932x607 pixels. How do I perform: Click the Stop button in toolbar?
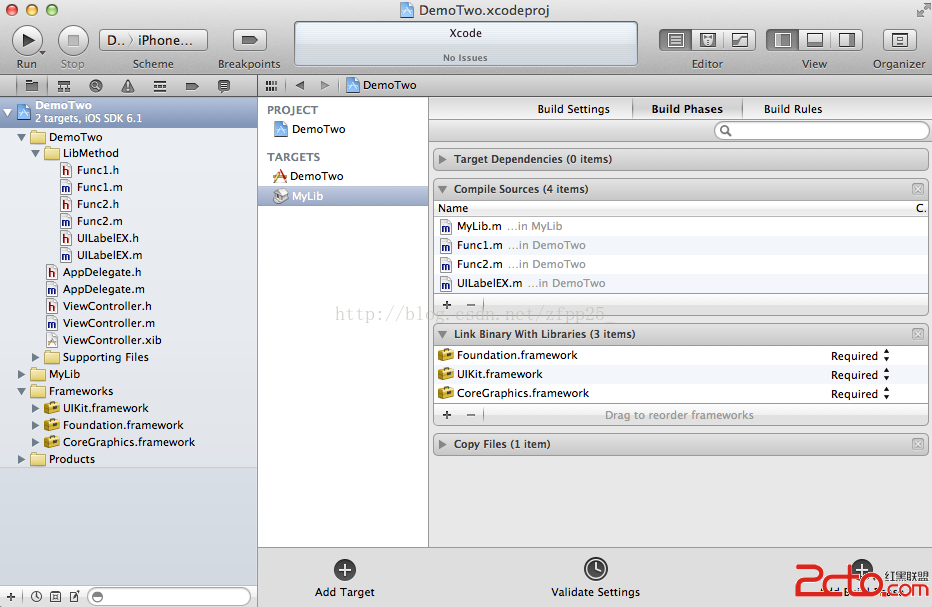coord(73,40)
